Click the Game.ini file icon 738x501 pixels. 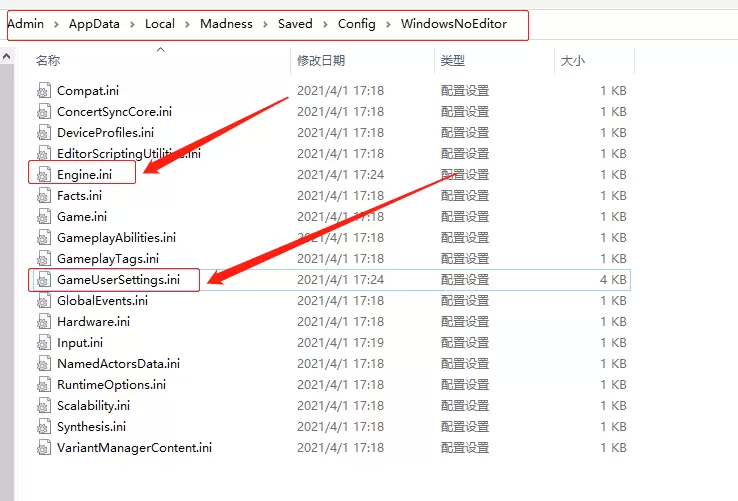43,216
